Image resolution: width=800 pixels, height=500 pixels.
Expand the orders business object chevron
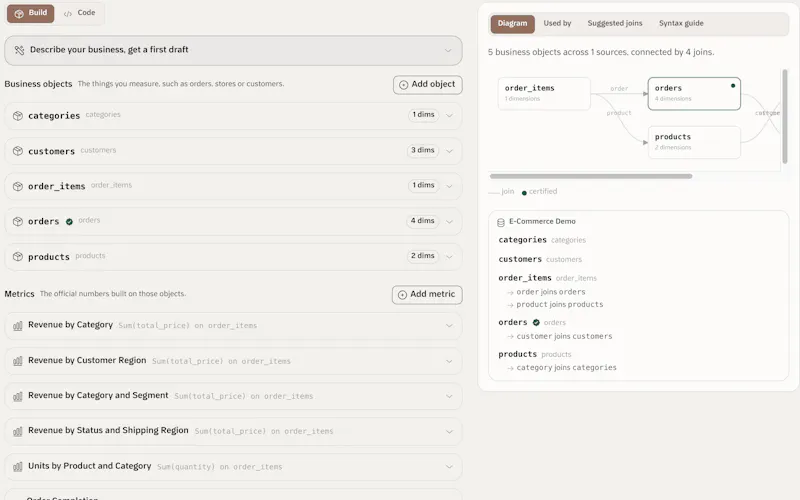tap(449, 221)
